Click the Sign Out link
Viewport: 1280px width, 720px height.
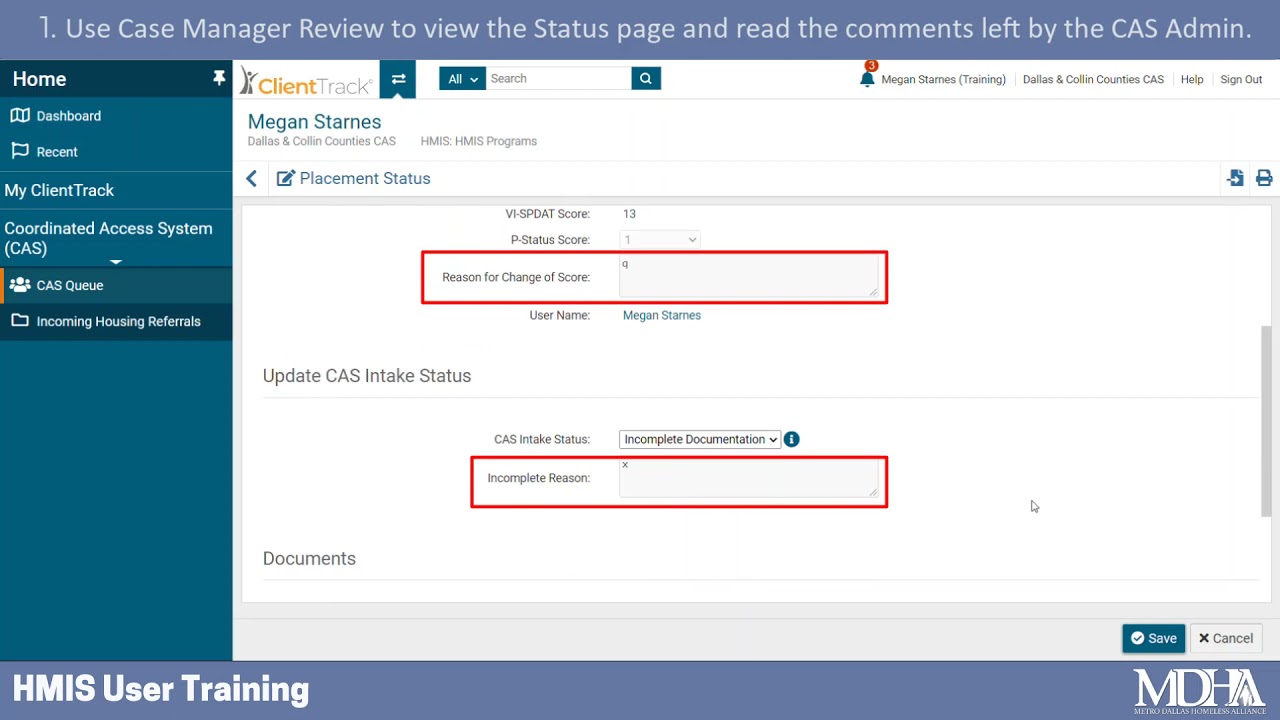1241,79
